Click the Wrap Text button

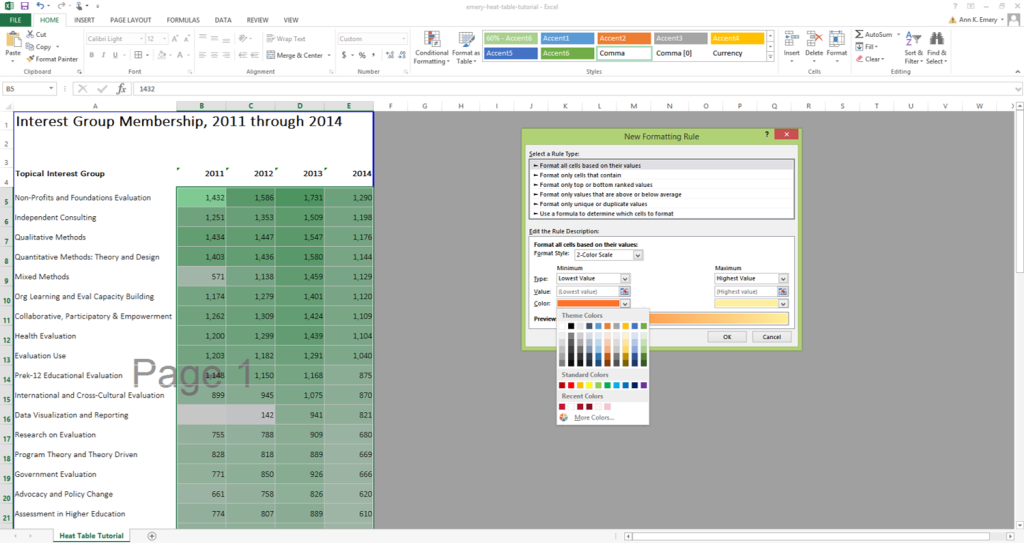(x=286, y=39)
